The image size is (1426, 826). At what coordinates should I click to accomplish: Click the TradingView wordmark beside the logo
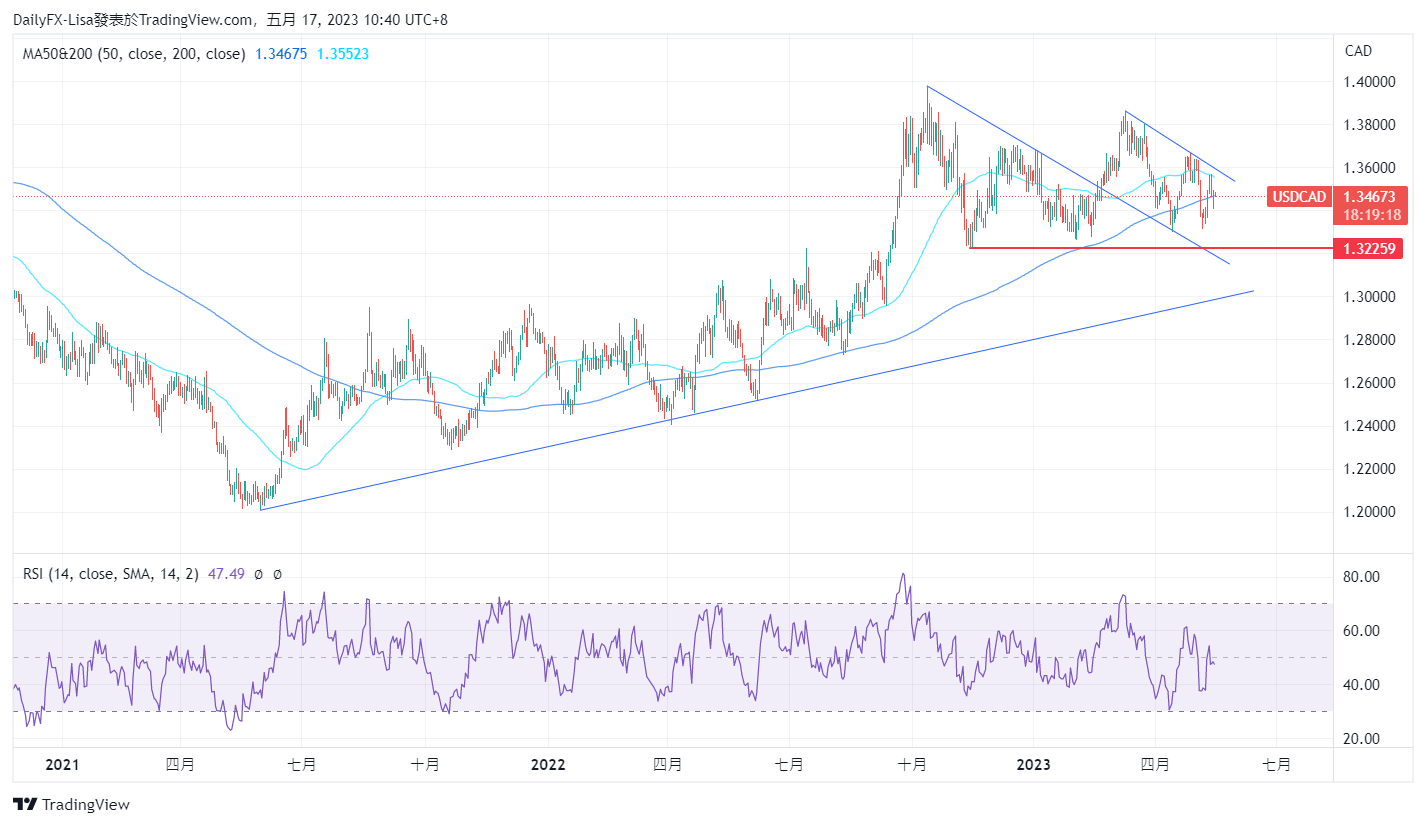pos(86,804)
